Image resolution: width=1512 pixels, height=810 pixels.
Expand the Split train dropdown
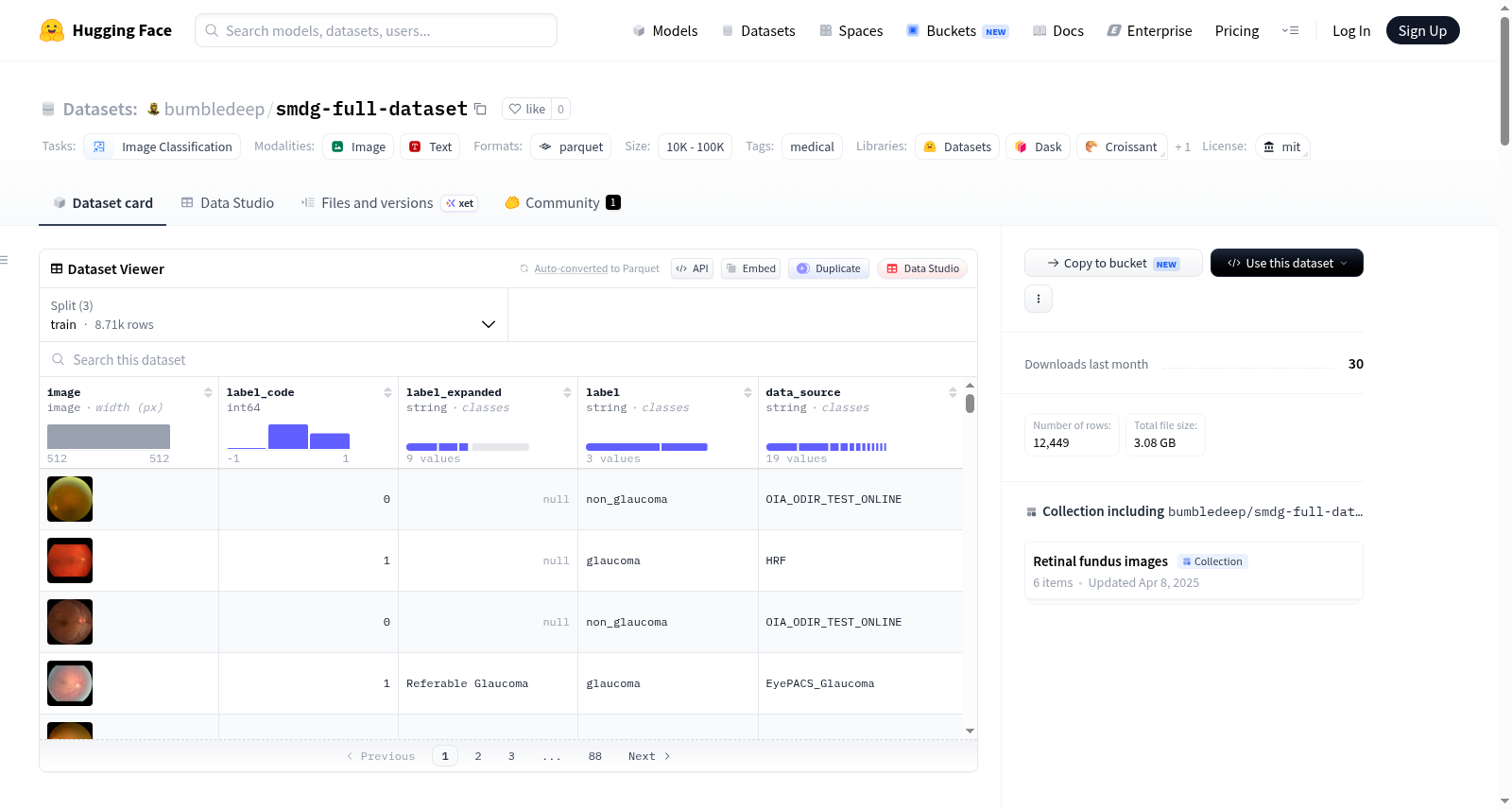274,315
